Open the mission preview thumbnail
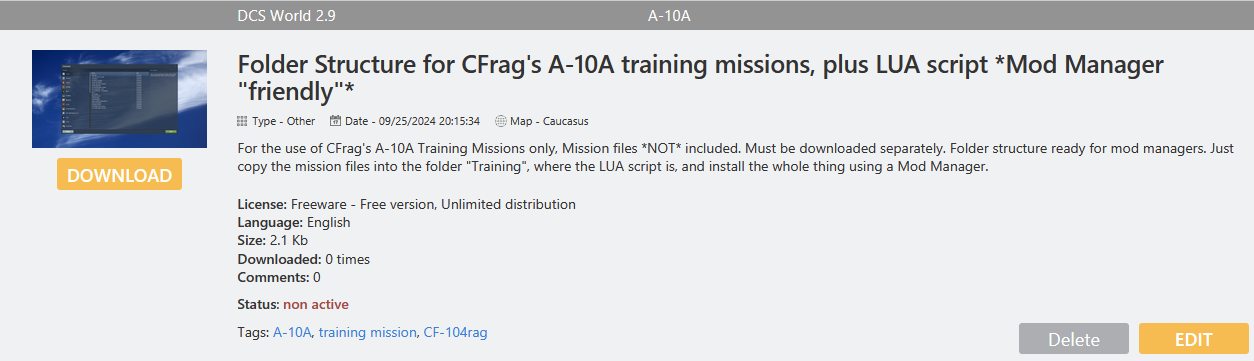 (119, 99)
